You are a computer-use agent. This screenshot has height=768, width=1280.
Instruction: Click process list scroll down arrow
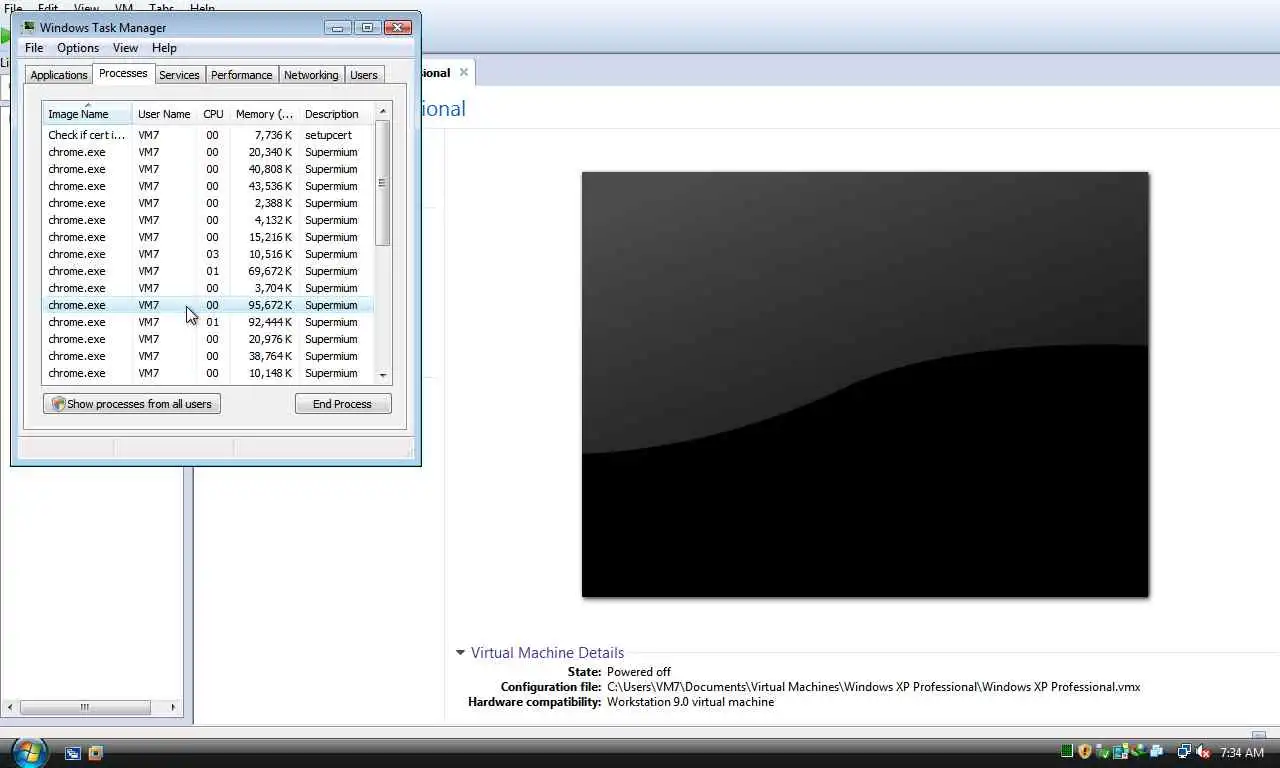point(382,375)
